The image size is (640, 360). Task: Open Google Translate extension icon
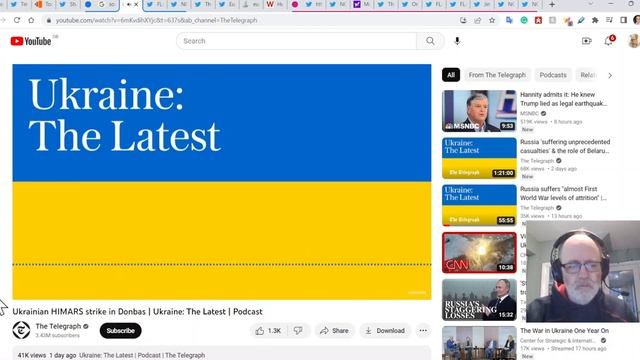pyautogui.click(x=509, y=20)
